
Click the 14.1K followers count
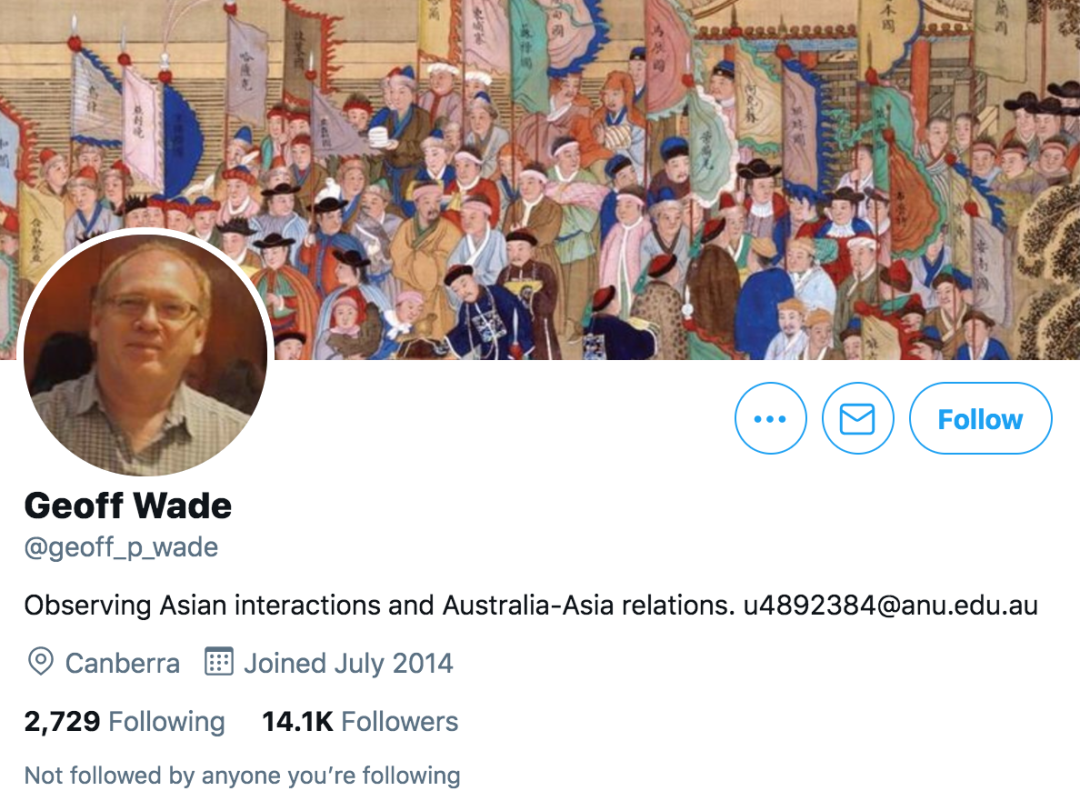[x=298, y=721]
